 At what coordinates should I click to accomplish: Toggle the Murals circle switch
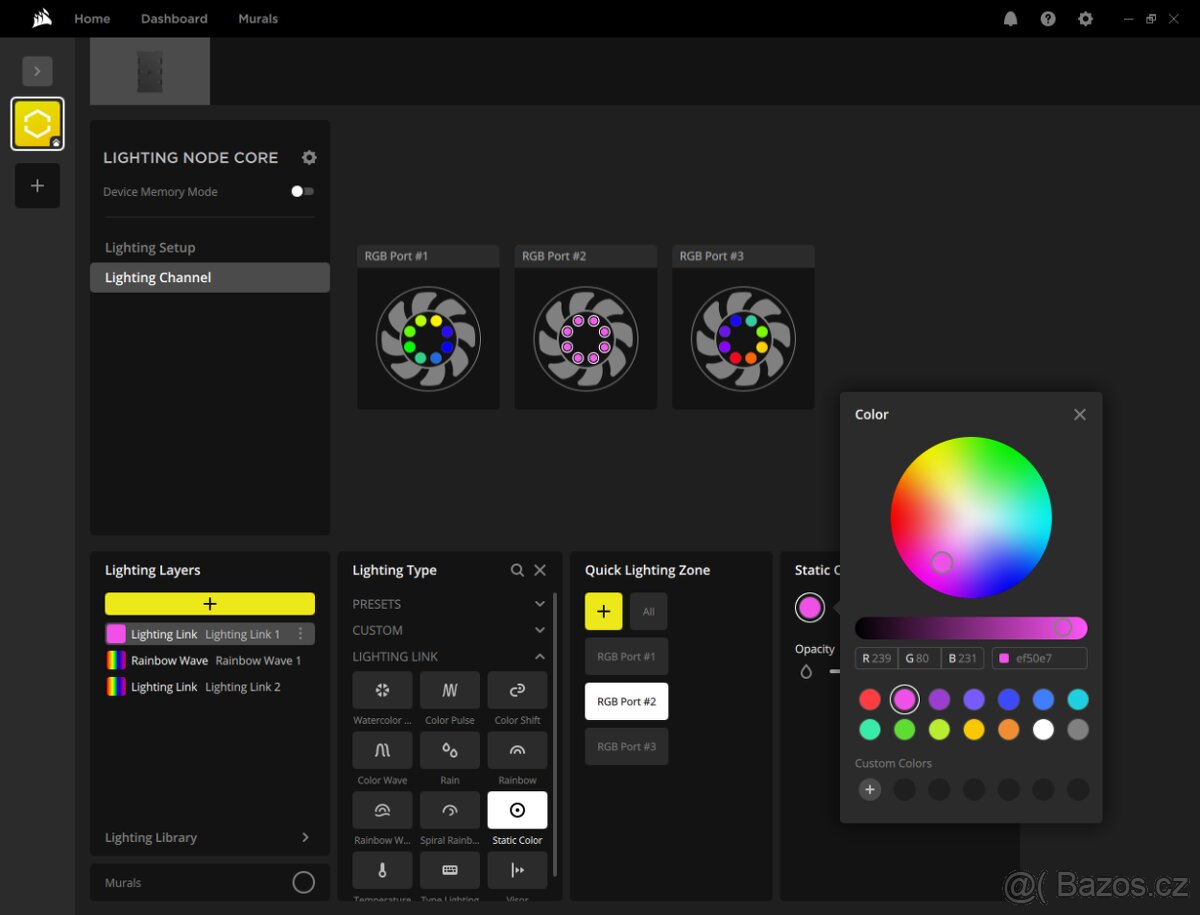point(303,882)
